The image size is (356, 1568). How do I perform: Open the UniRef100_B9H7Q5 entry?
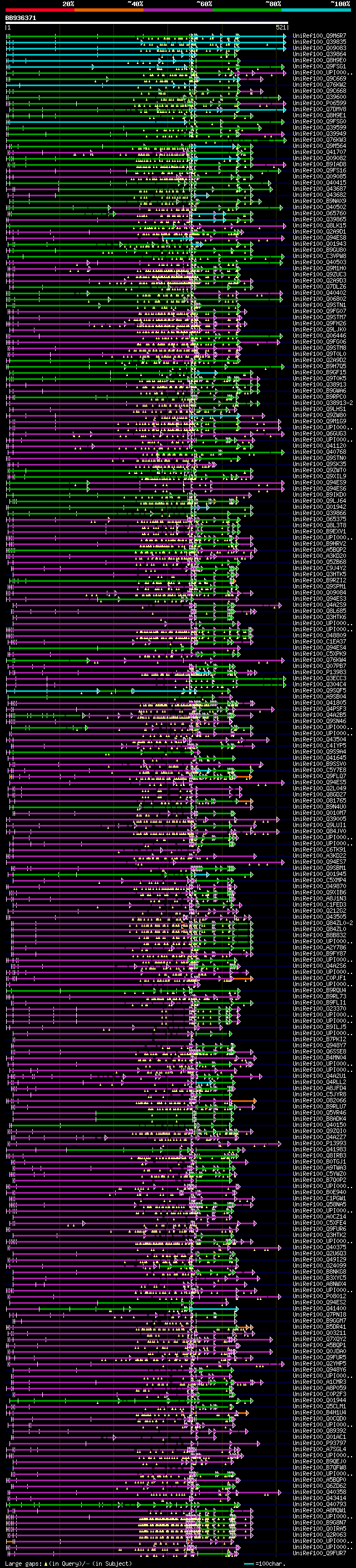click(x=319, y=367)
